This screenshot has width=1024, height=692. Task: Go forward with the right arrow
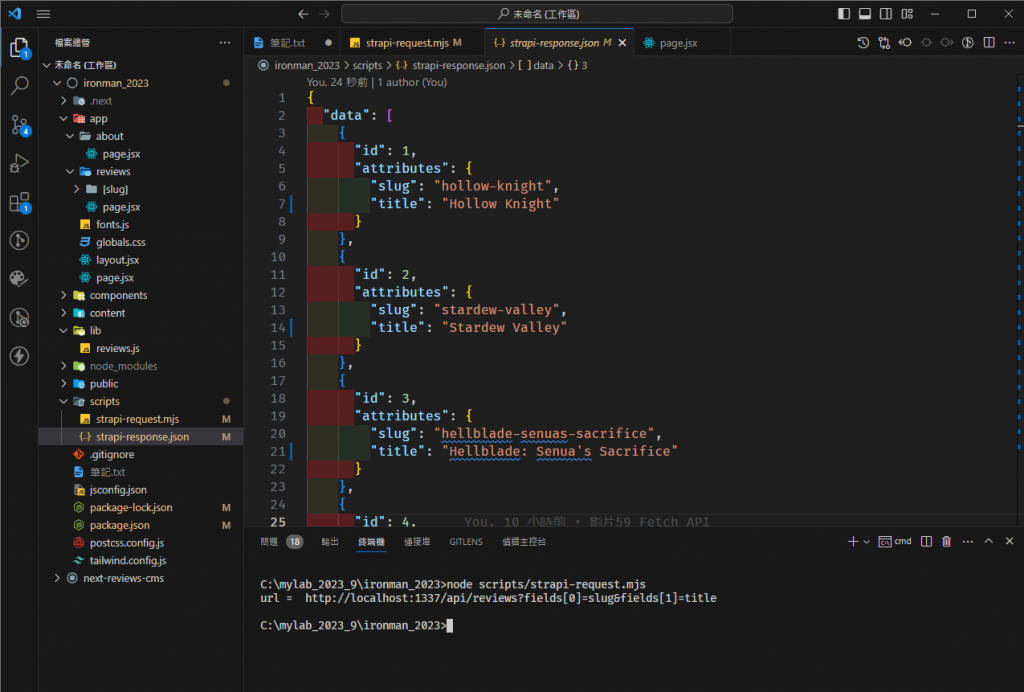325,14
